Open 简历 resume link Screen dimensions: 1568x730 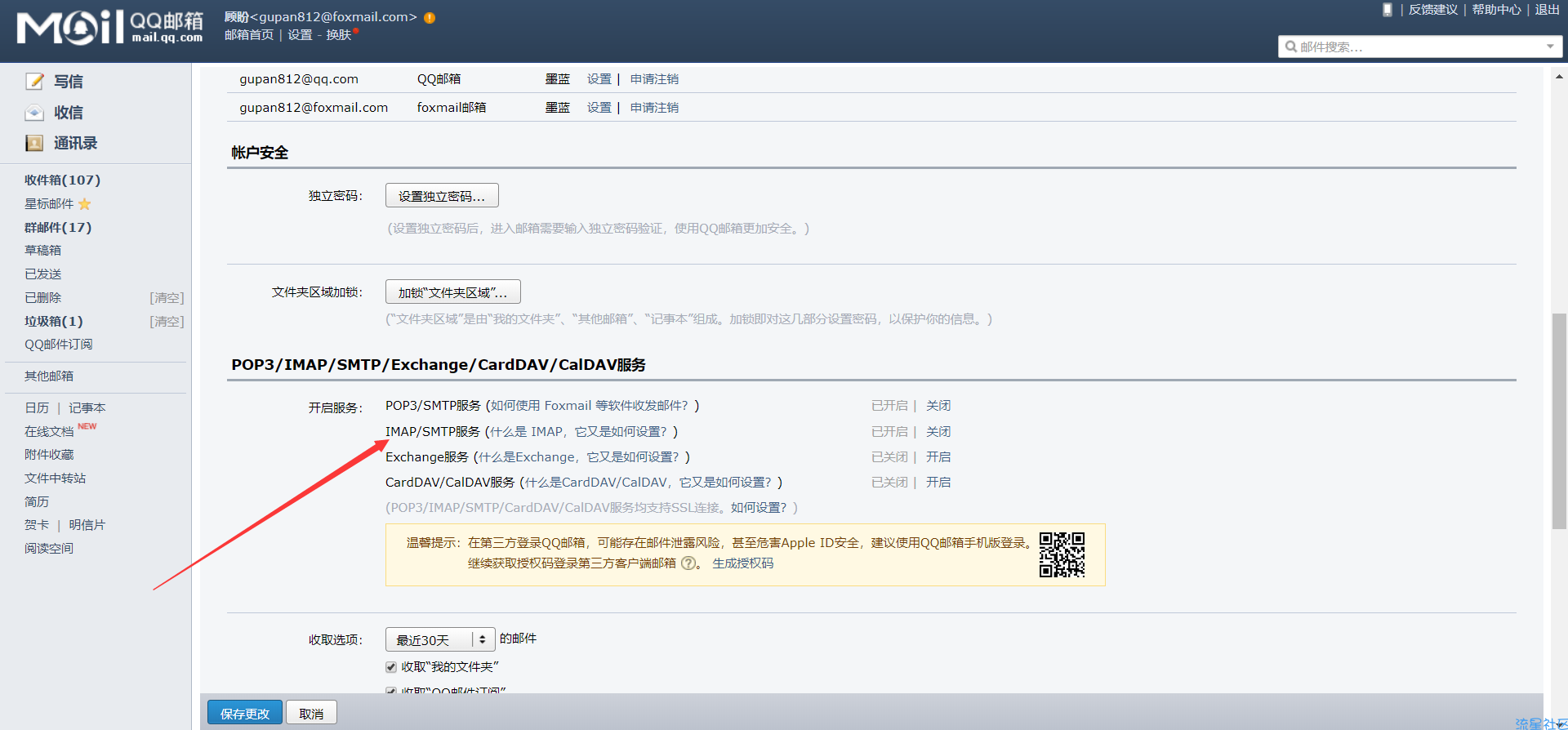(37, 501)
